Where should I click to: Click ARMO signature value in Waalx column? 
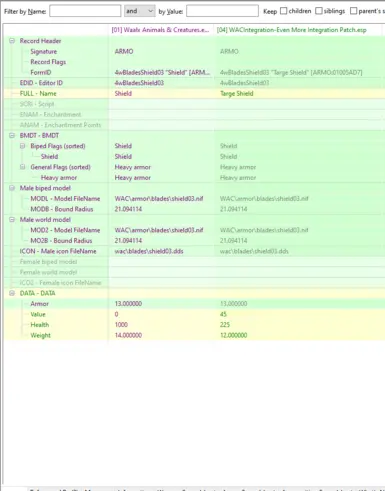124,51
